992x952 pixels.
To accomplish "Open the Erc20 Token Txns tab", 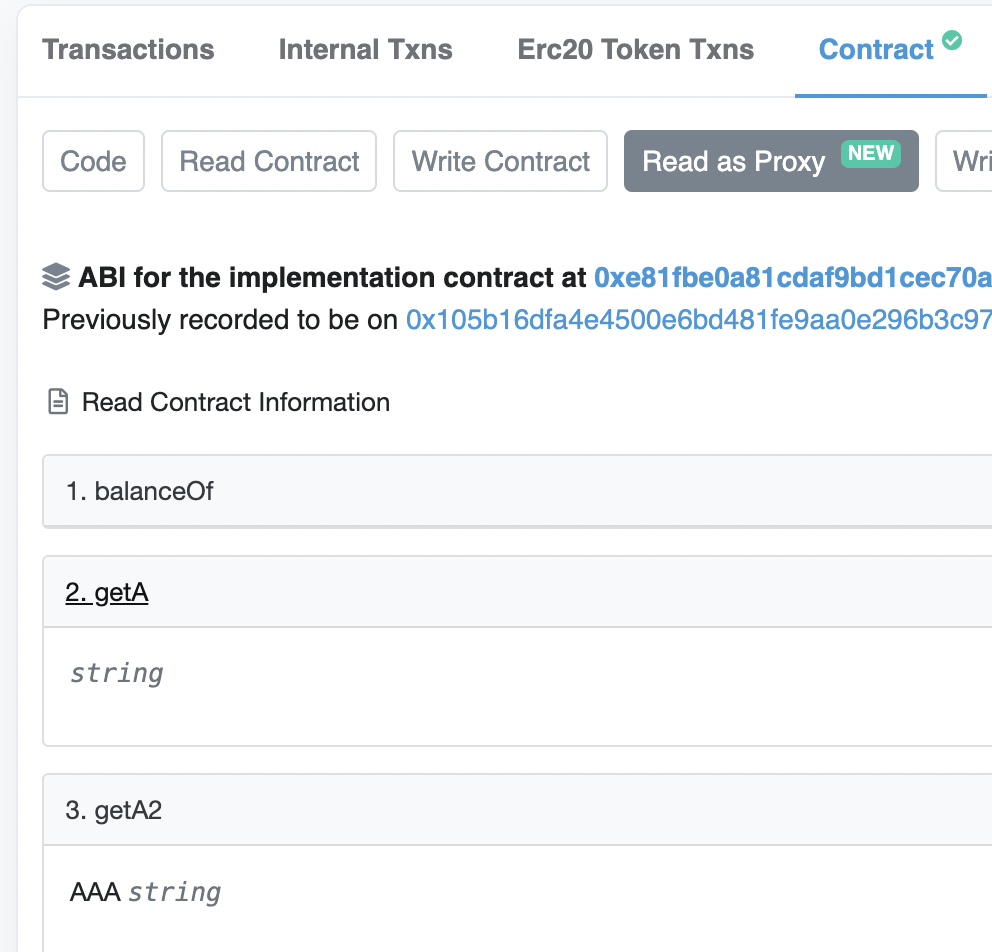I will click(636, 49).
